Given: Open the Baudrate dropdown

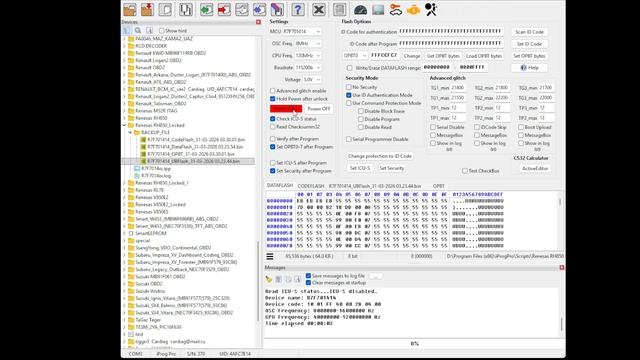Looking at the screenshot, I should pos(308,68).
